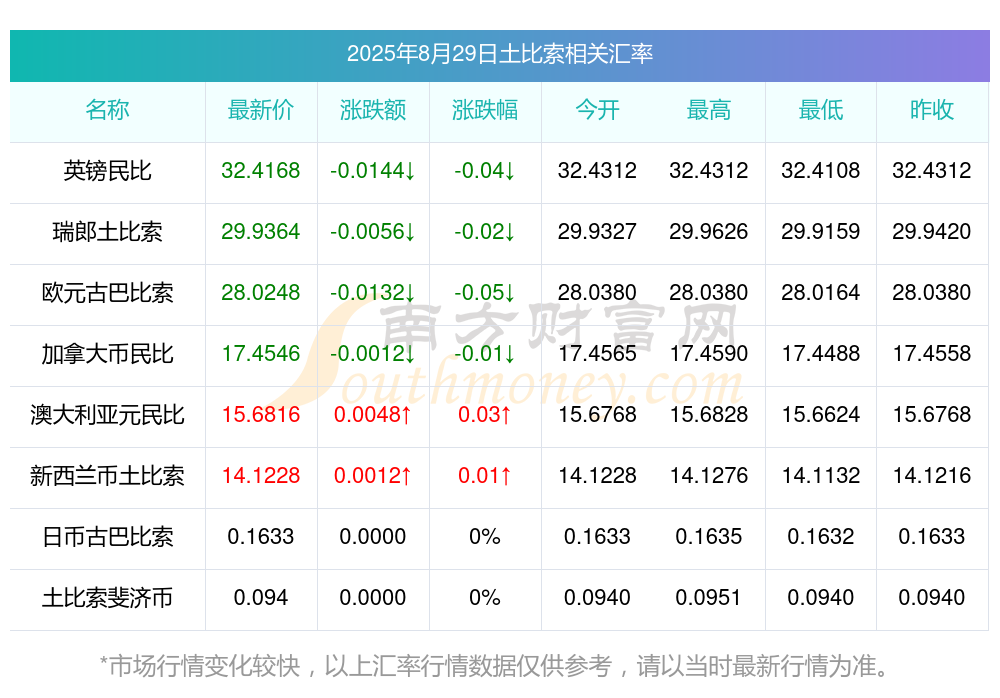Click the 最高 column header
The height and width of the screenshot is (698, 1000).
click(x=709, y=110)
